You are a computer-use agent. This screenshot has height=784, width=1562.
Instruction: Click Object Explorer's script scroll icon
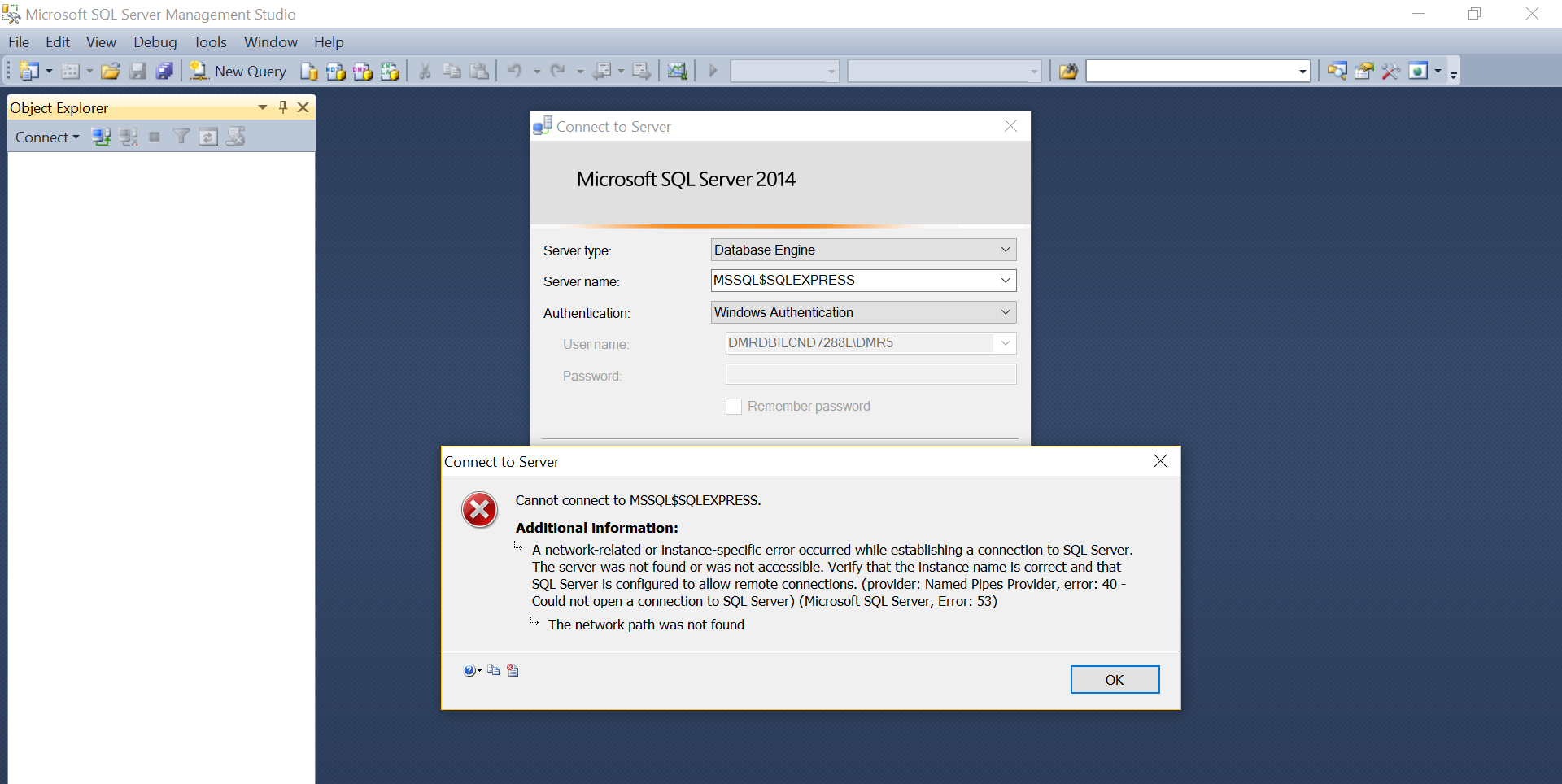(236, 137)
